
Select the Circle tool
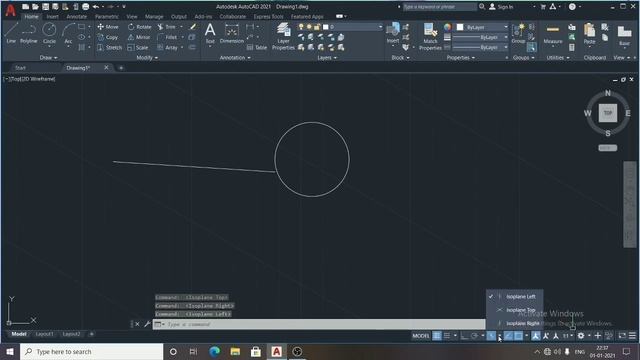coord(49,33)
